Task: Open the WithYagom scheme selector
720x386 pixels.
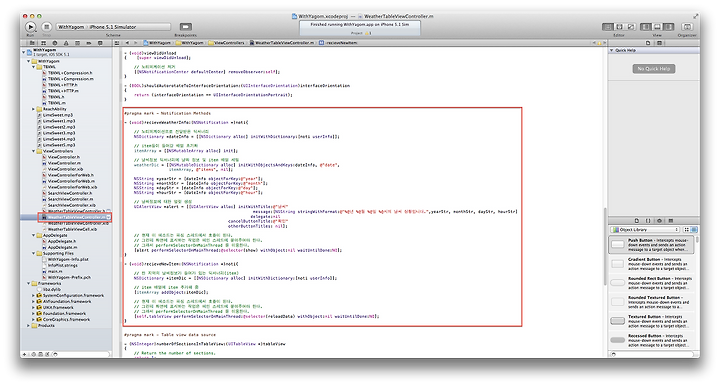Action: tap(71, 27)
